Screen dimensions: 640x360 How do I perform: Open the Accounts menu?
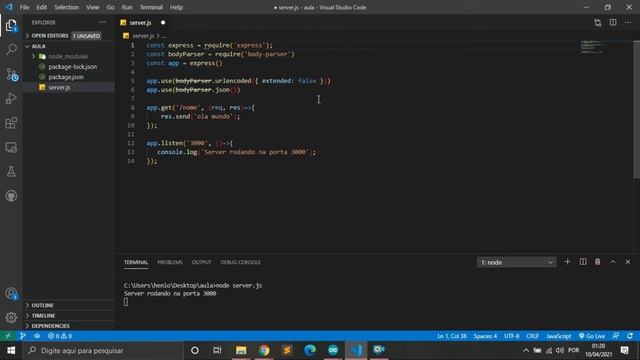[x=11, y=293]
